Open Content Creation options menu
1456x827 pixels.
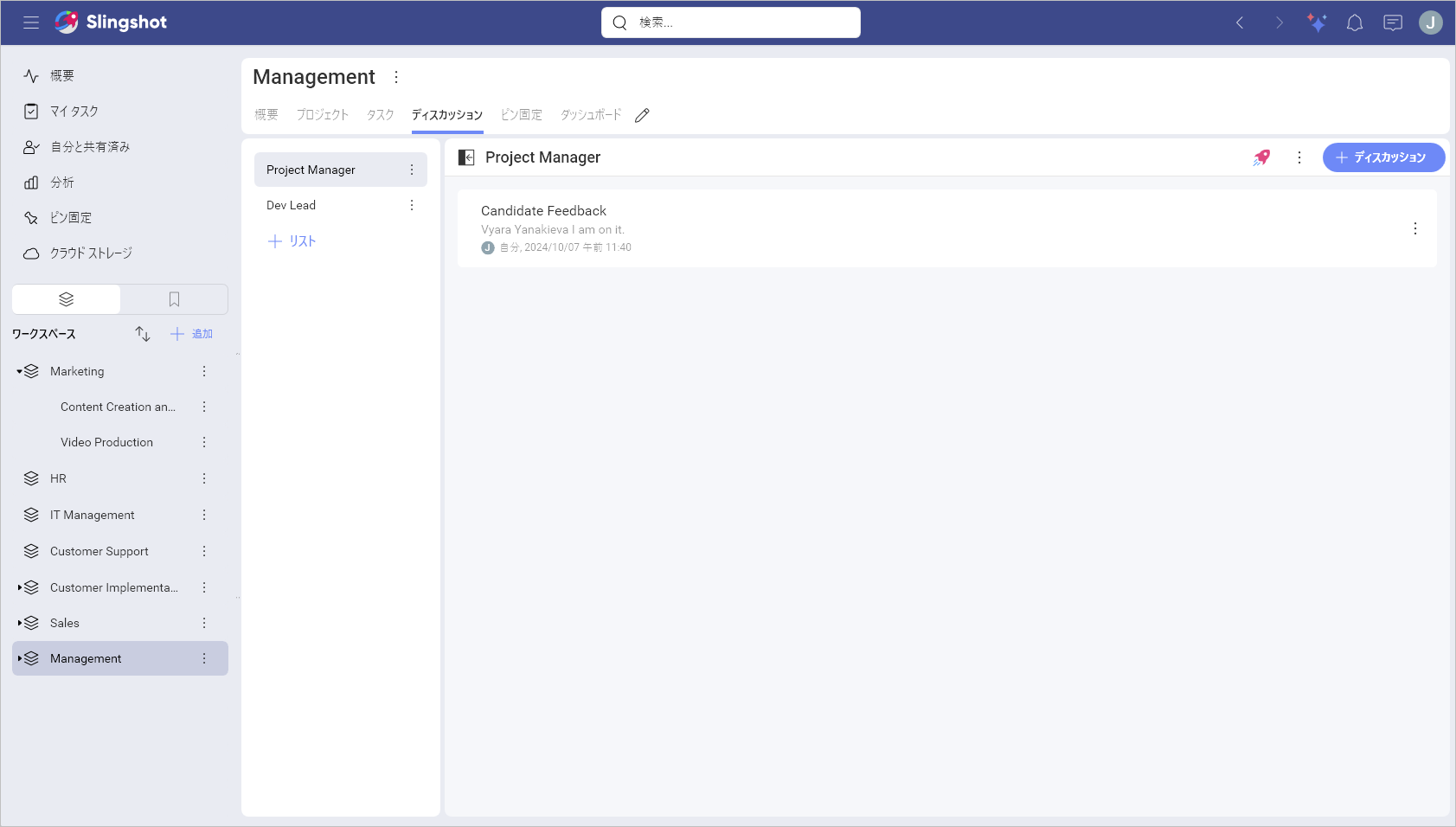tap(204, 407)
